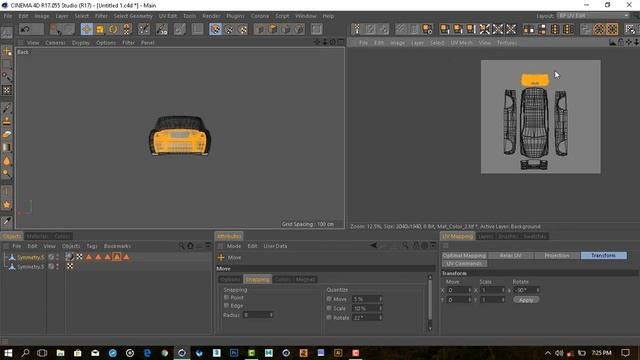Click the Phong tag on first Symmetry.5 row
The image size is (640, 360).
(x=69, y=257)
